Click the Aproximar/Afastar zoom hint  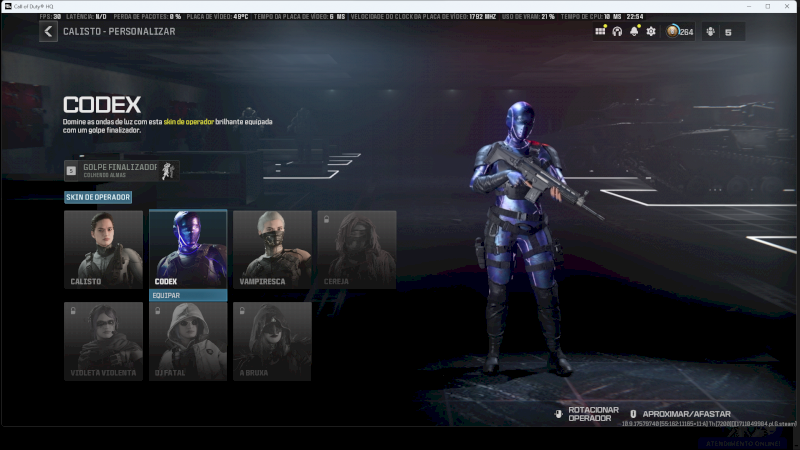click(x=681, y=414)
